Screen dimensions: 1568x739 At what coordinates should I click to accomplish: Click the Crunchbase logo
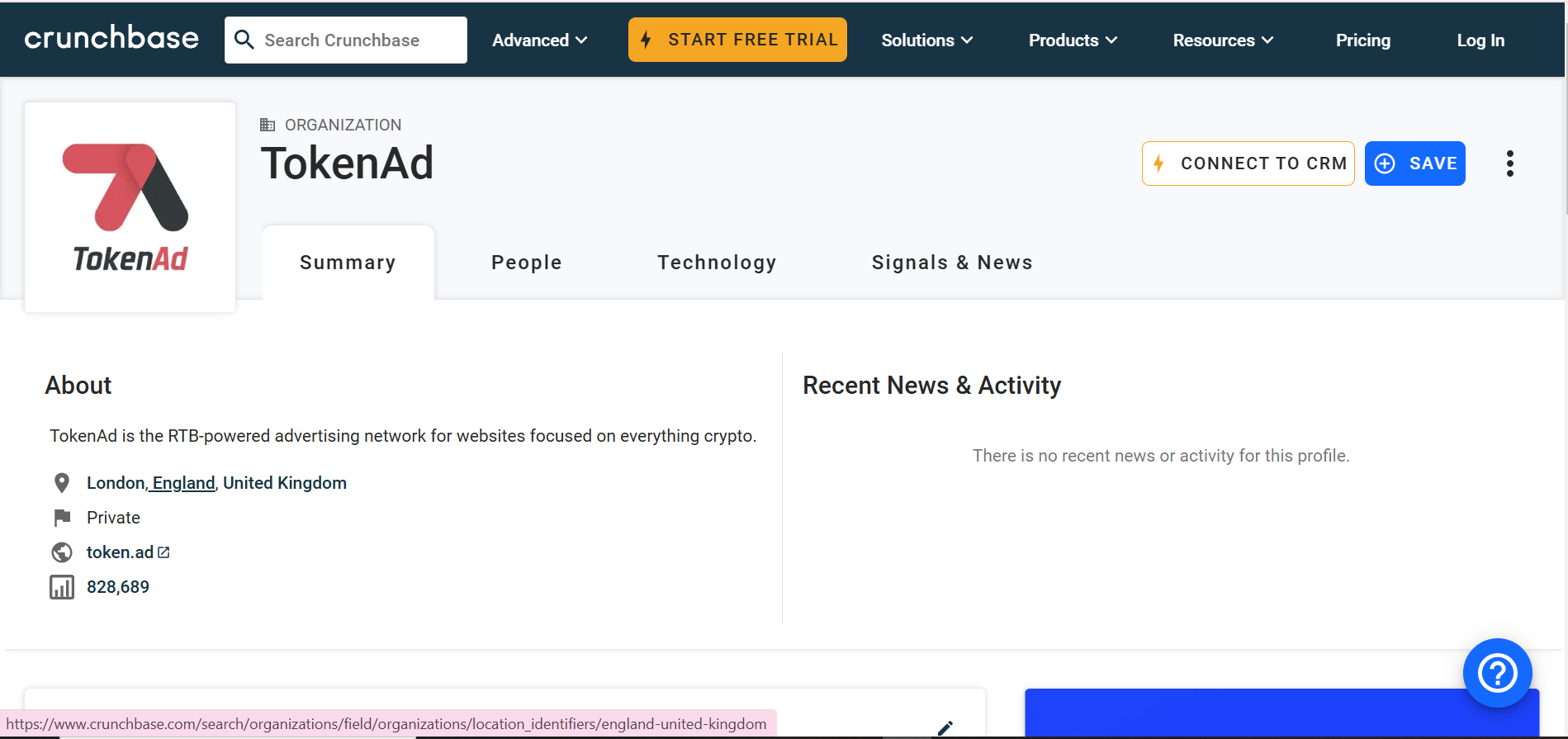111,38
